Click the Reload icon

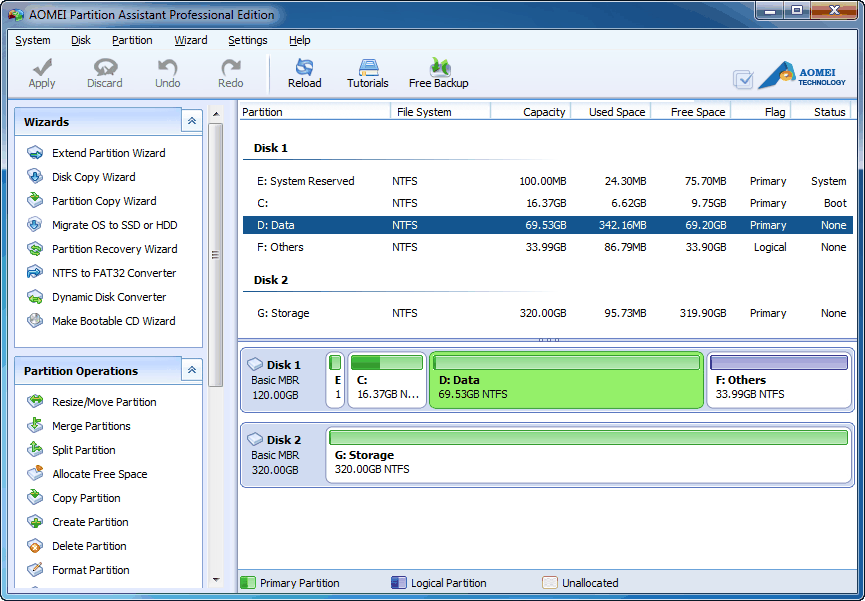(x=304, y=71)
